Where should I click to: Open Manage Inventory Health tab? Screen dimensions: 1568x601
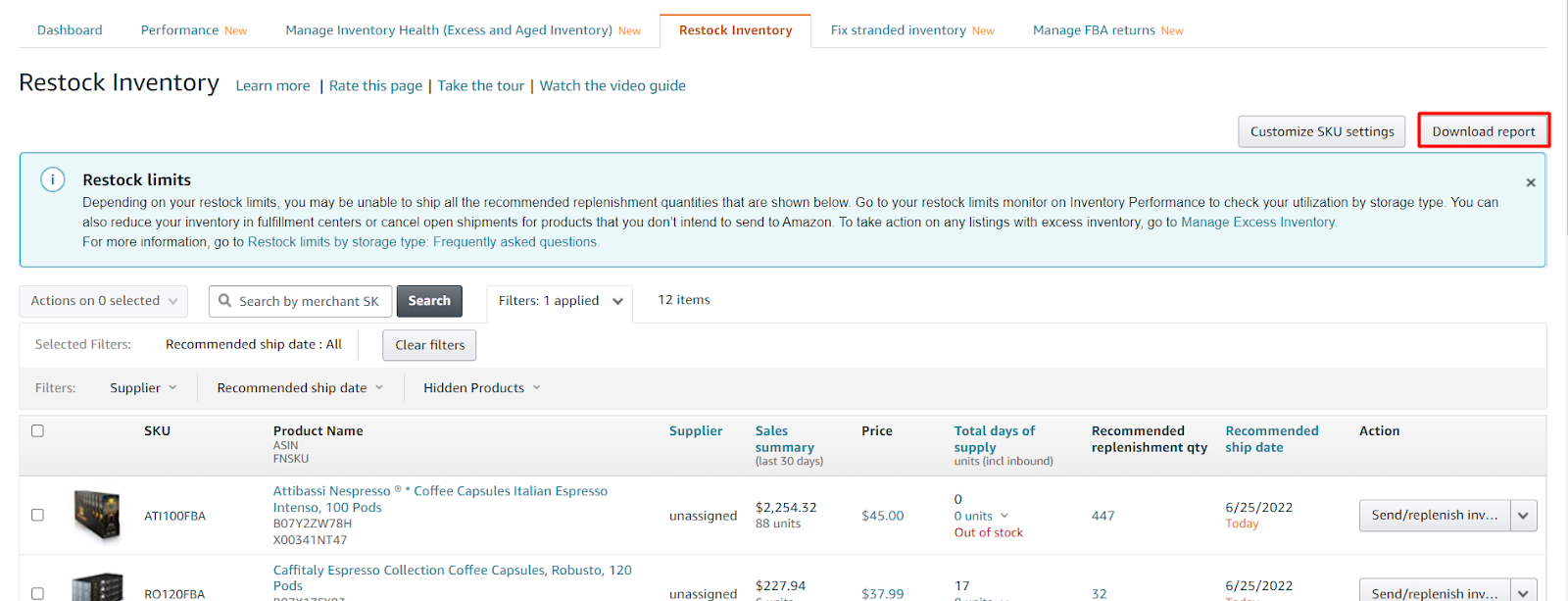(463, 30)
